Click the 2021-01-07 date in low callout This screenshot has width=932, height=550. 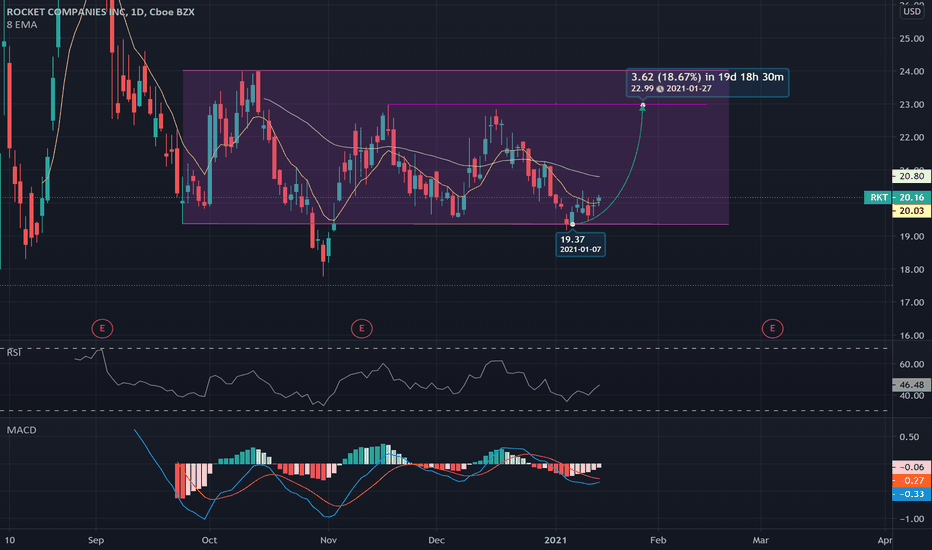click(x=580, y=250)
